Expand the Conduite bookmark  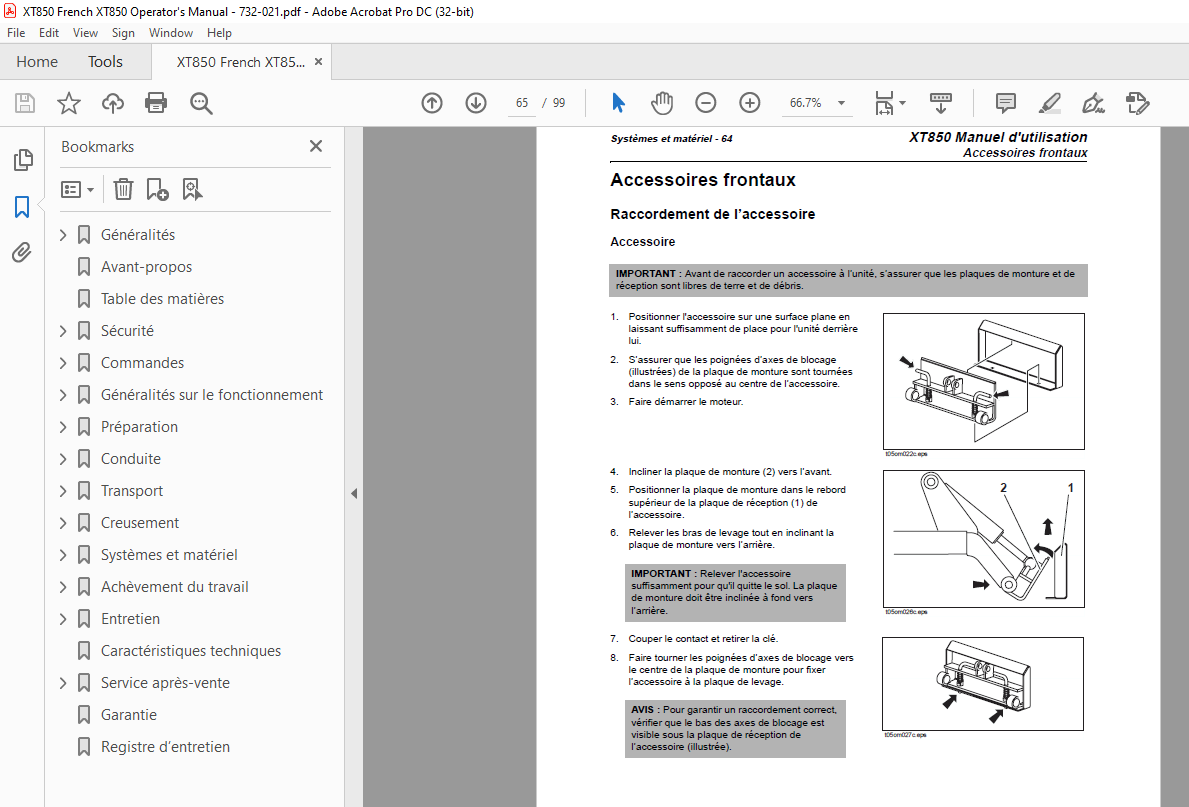64,459
